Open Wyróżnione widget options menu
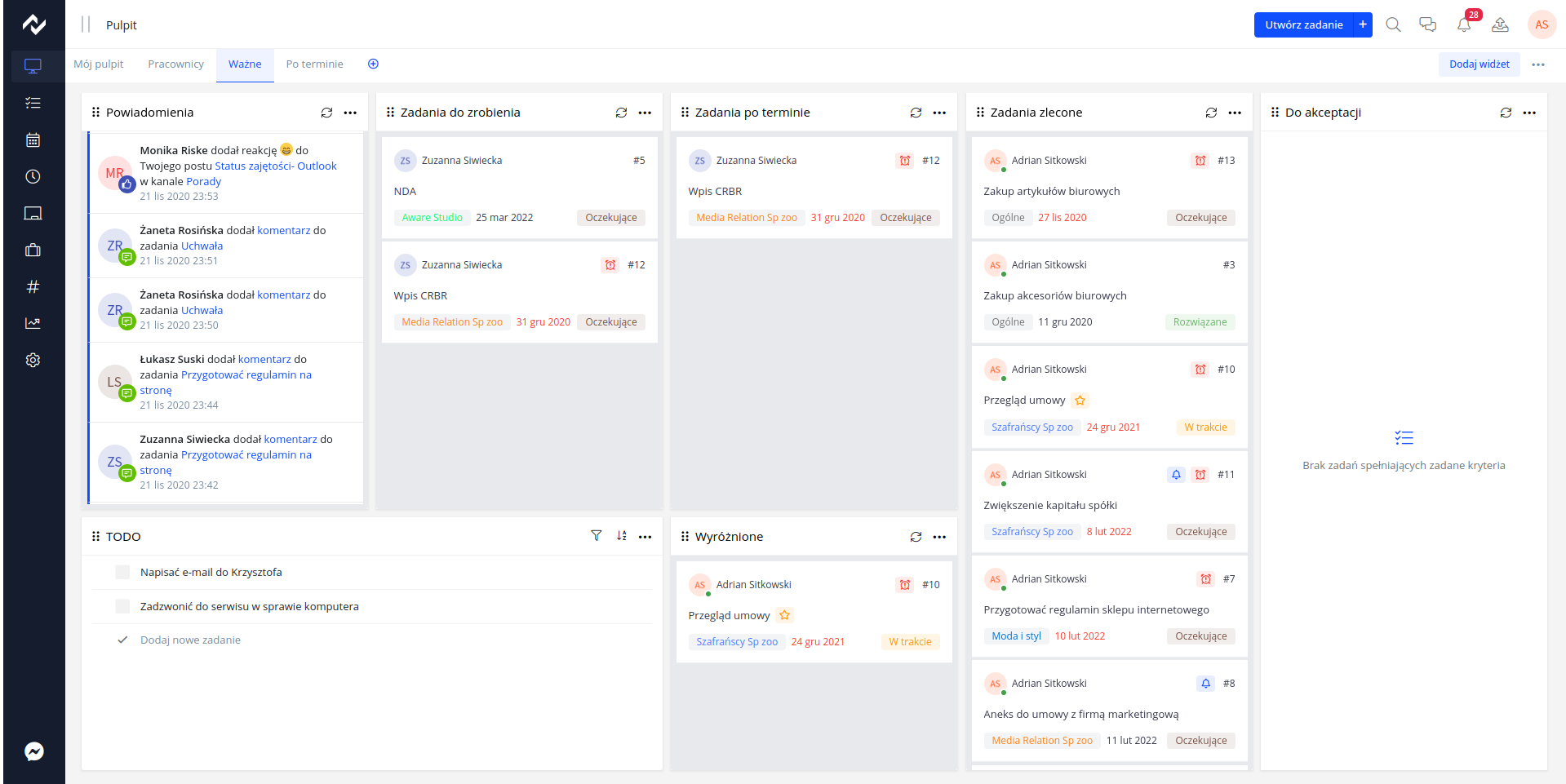Screen dimensions: 1566x784 coord(939,537)
